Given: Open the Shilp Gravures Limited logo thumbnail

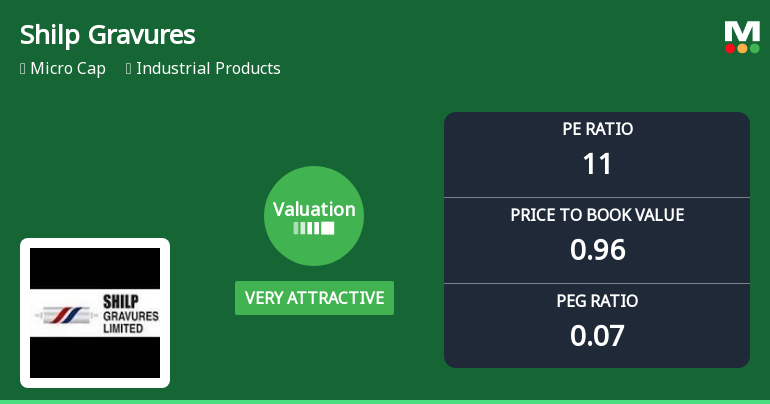Looking at the screenshot, I should point(95,313).
